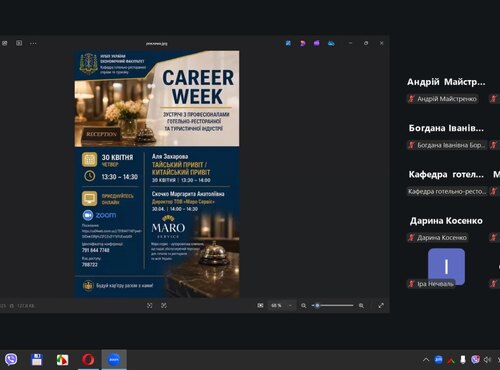Toggle the filmstrip icon left of the 68% zoom box
This screenshot has width=500, height=370.
260,305
